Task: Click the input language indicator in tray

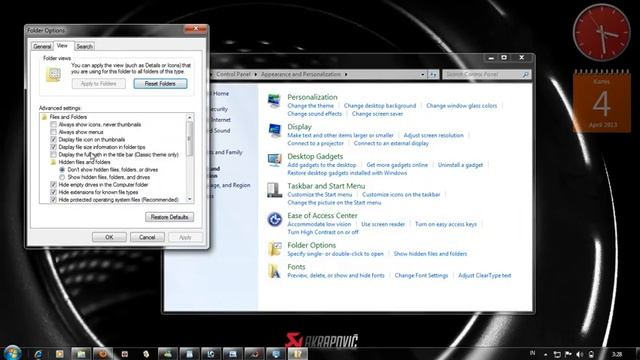Action: click(x=532, y=353)
